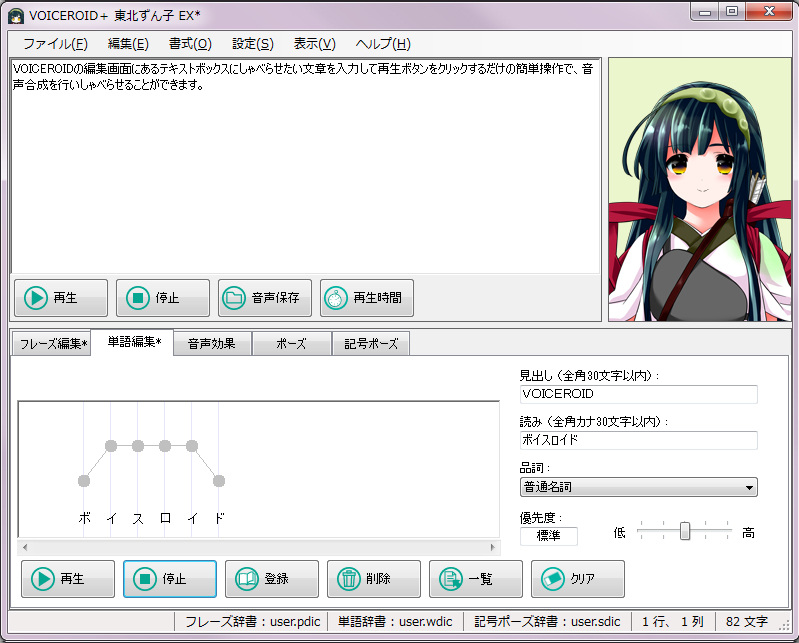
Task: Select the accent point above second イ
Action: (192, 446)
